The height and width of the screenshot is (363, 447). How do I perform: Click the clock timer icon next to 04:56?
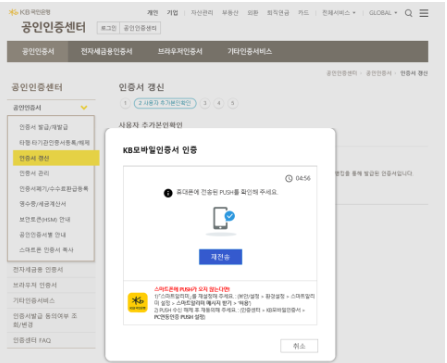click(289, 178)
